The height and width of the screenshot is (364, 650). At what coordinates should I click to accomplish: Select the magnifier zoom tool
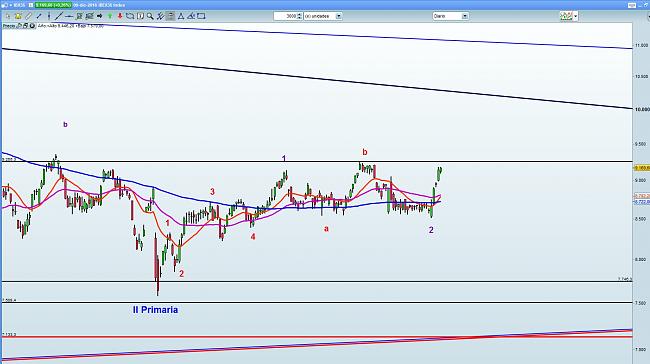[x=150, y=16]
